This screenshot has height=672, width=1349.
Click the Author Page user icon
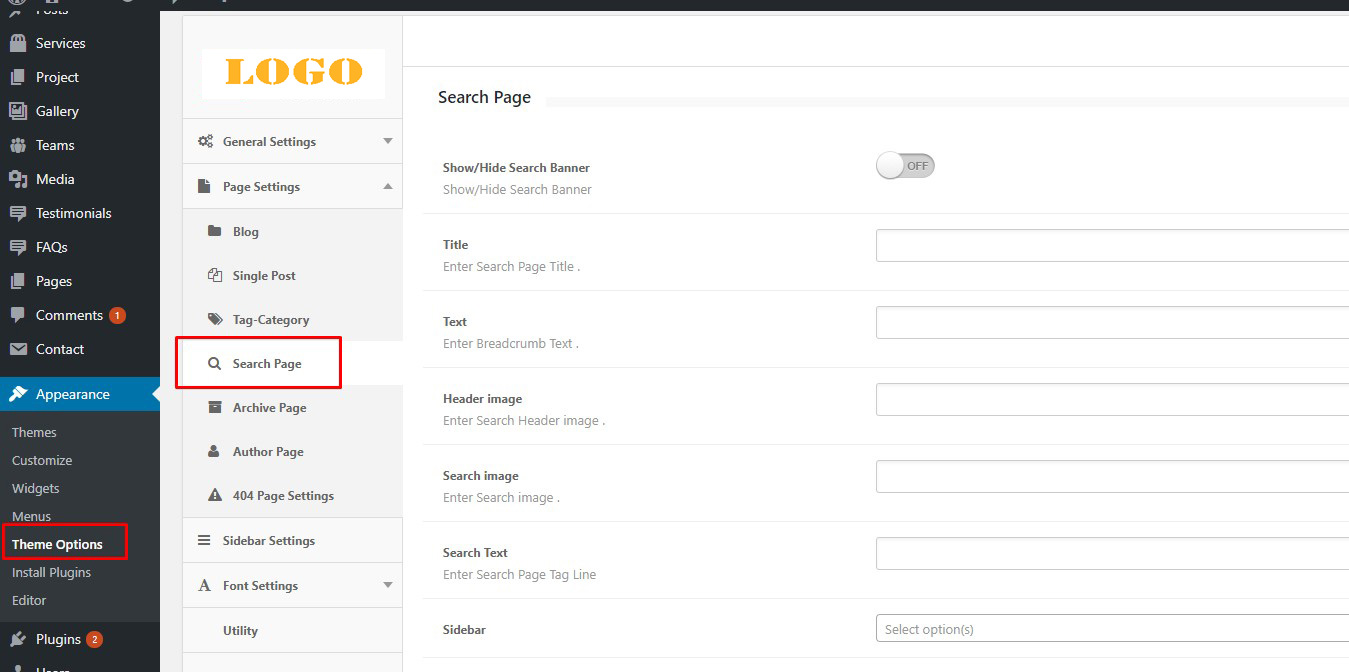tap(214, 451)
